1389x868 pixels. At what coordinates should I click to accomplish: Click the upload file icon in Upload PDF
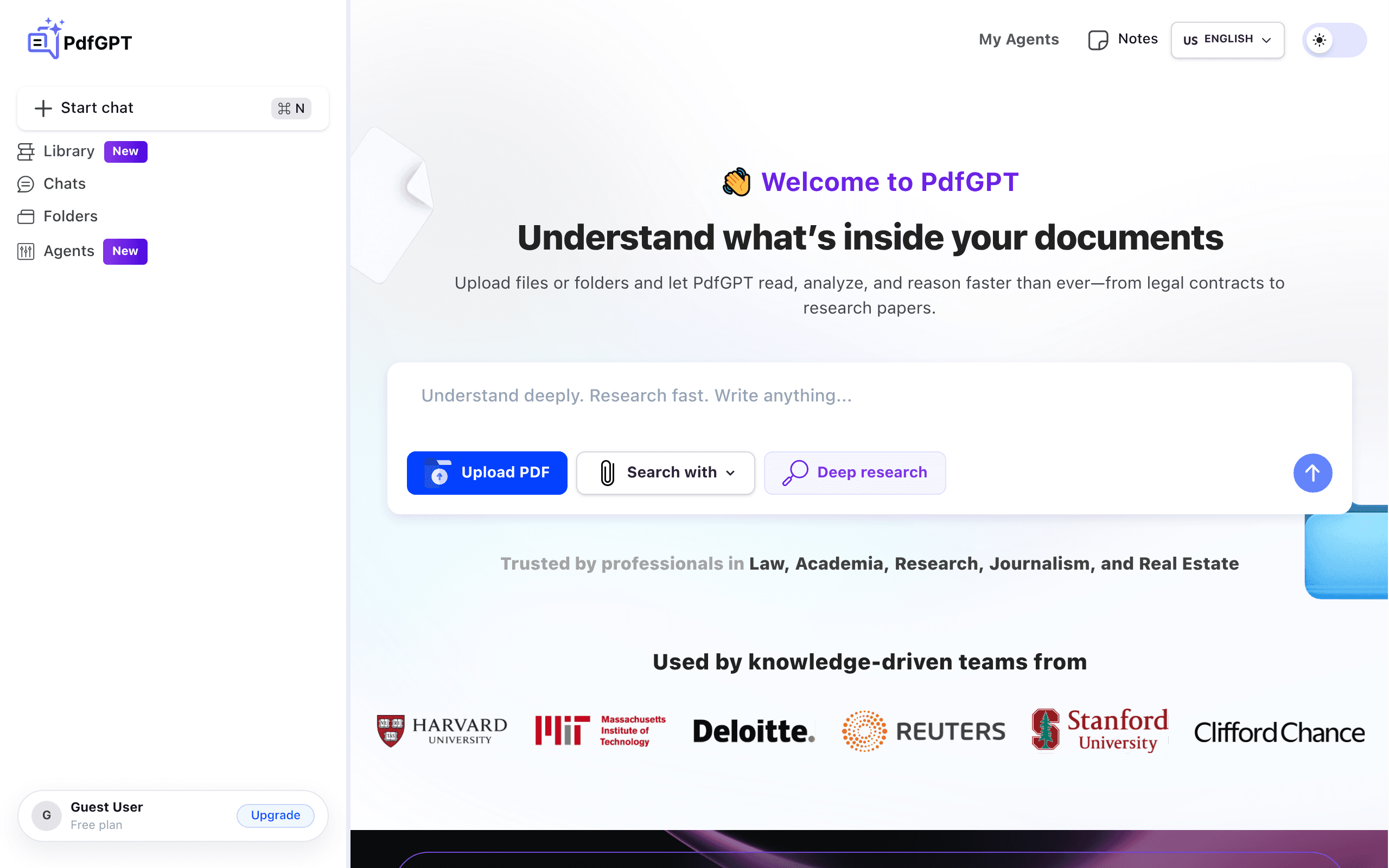point(438,473)
